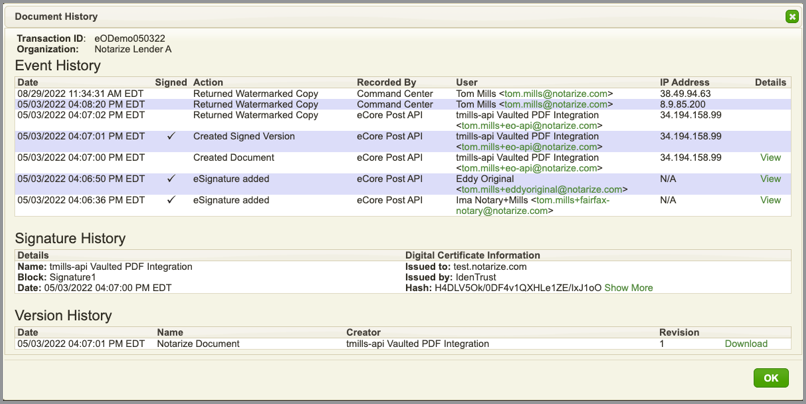The height and width of the screenshot is (404, 806).
Task: Click Tom Mills email in 04:08:20 PM row
Action: coord(557,104)
